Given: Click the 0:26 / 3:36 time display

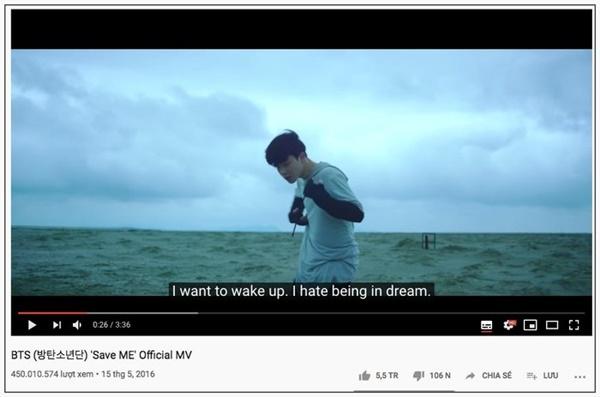Looking at the screenshot, I should tap(111, 325).
